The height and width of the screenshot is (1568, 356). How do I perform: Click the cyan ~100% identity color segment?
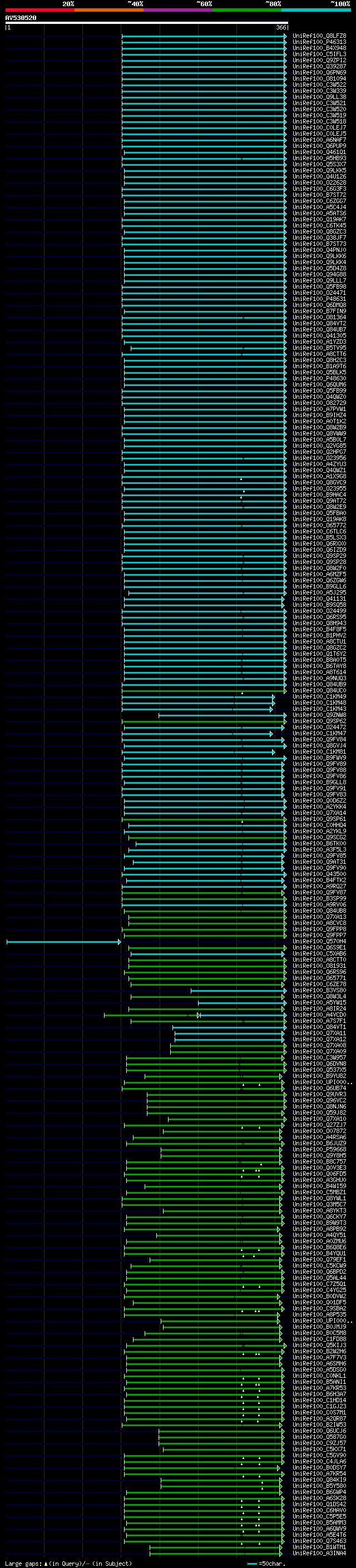[316, 10]
